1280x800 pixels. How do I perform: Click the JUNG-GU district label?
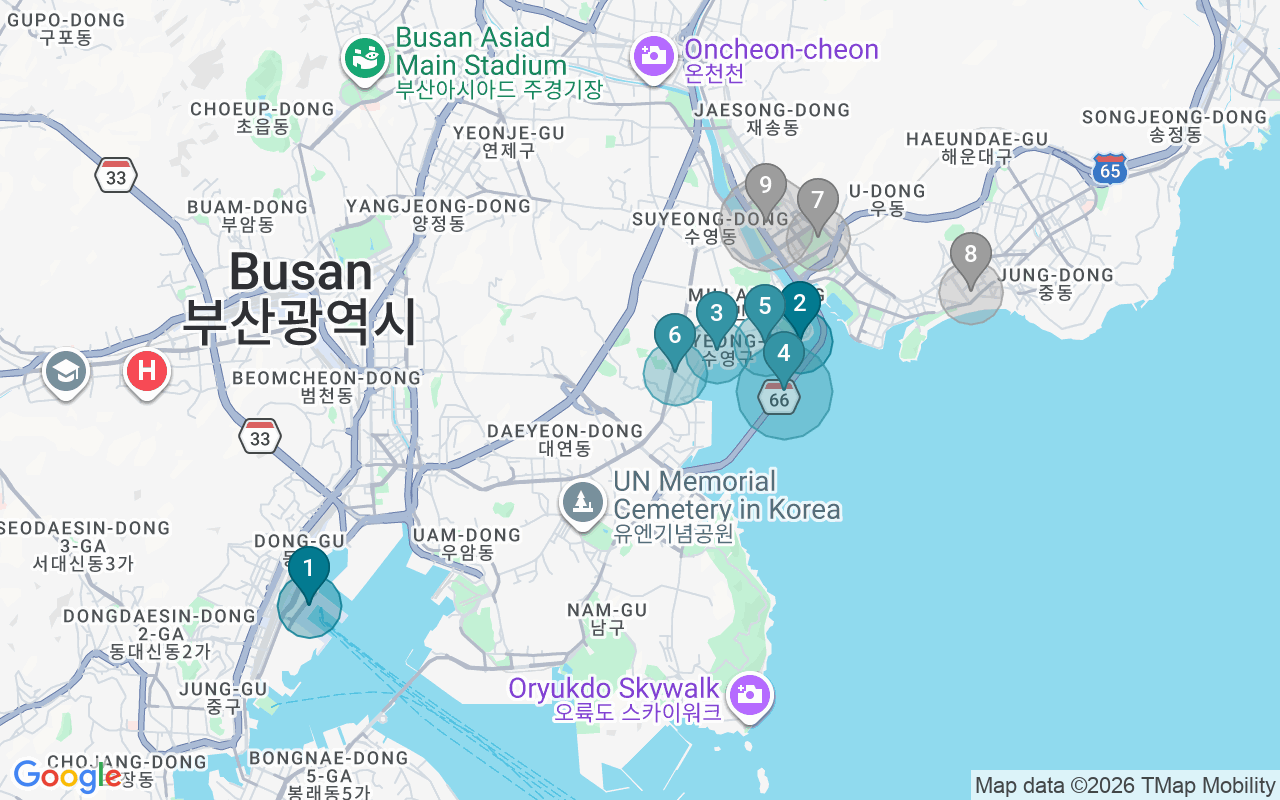224,697
